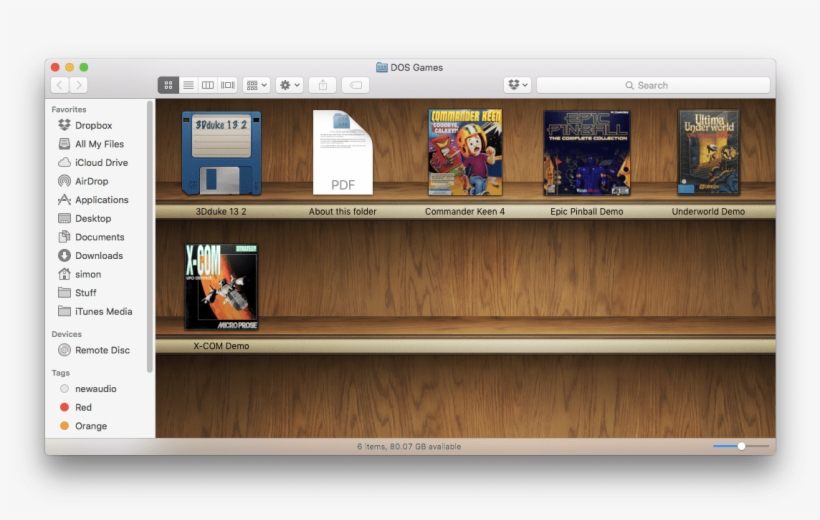Click the sidebar scrollbar
820x520 pixels.
[x=150, y=237]
